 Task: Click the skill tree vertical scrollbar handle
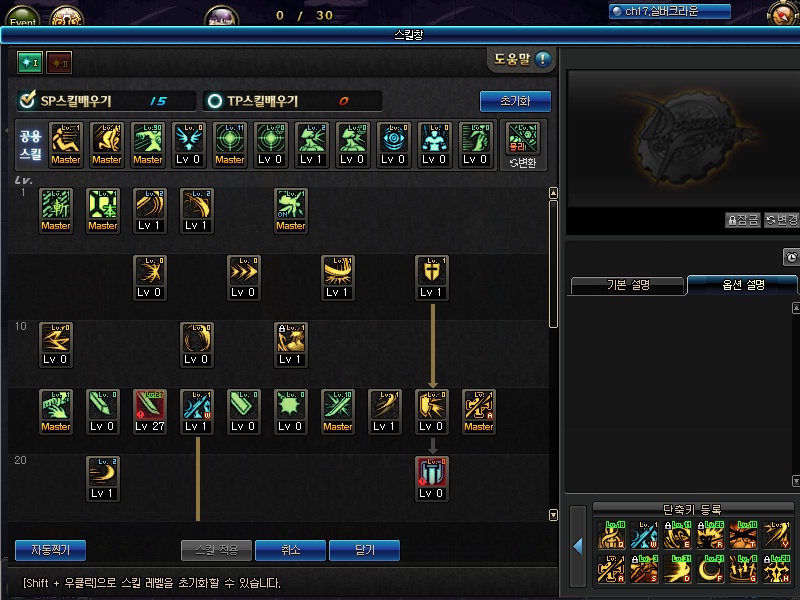point(553,264)
